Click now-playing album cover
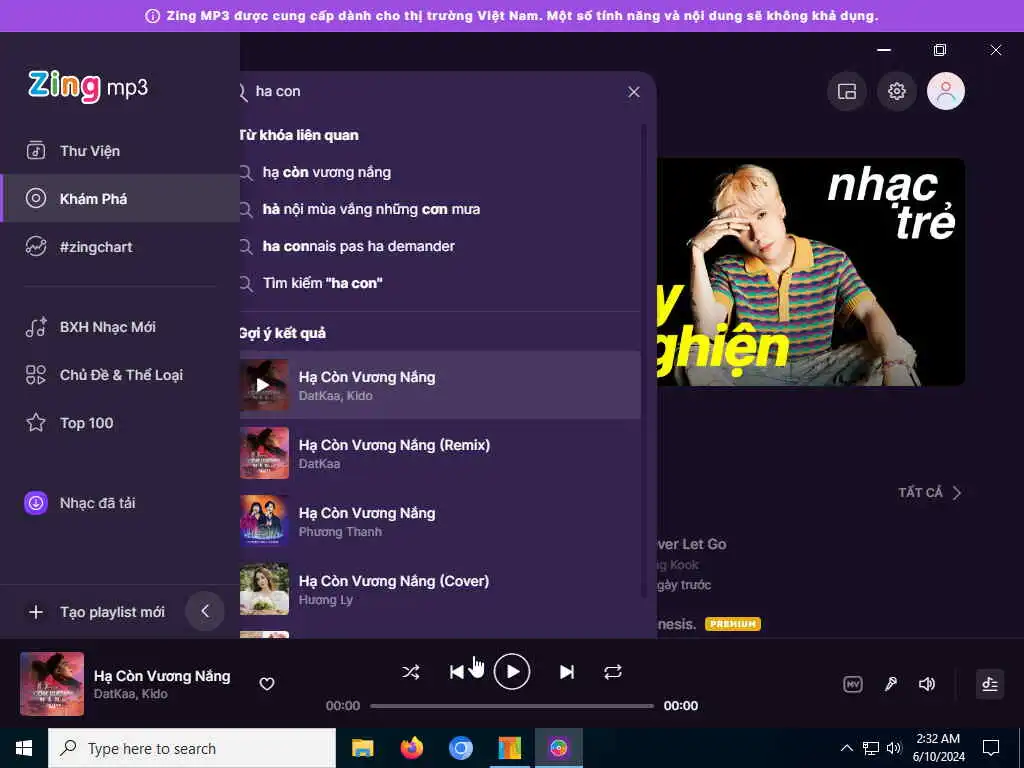The image size is (1024, 768). (x=52, y=684)
